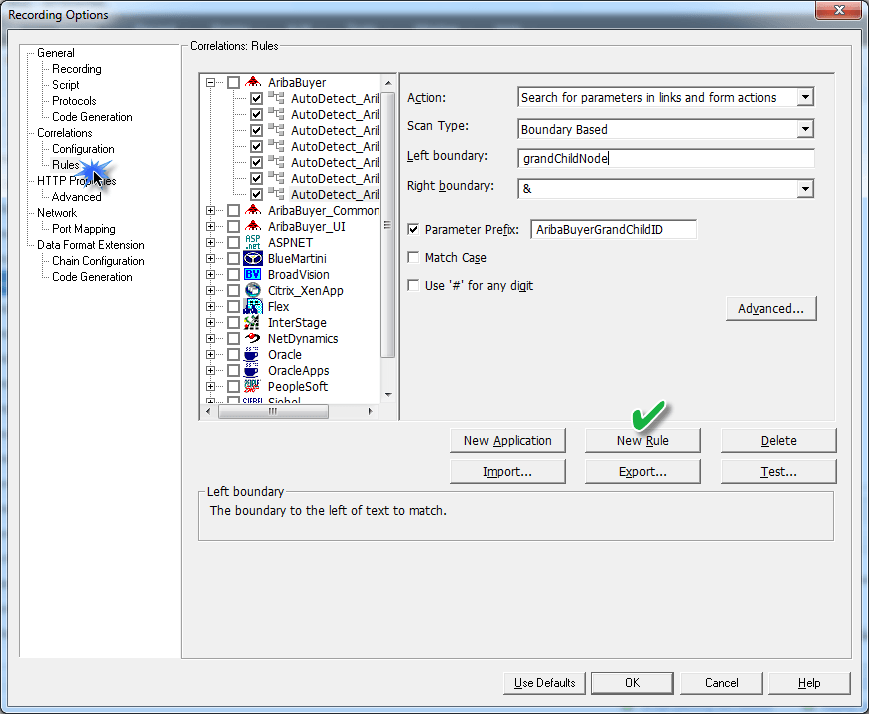Click the New Rule button
This screenshot has width=869, height=714.
tap(643, 441)
